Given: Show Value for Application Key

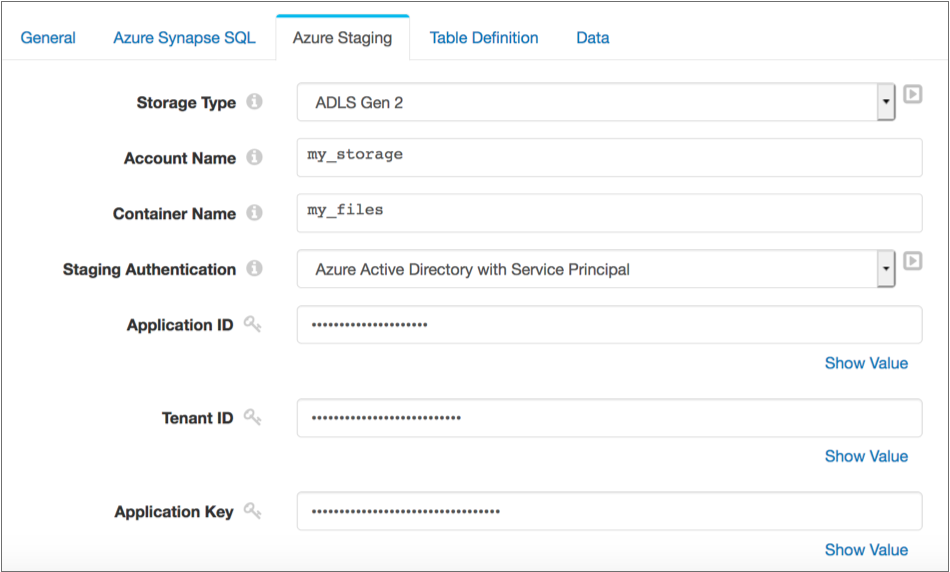Looking at the screenshot, I should click(x=866, y=549).
